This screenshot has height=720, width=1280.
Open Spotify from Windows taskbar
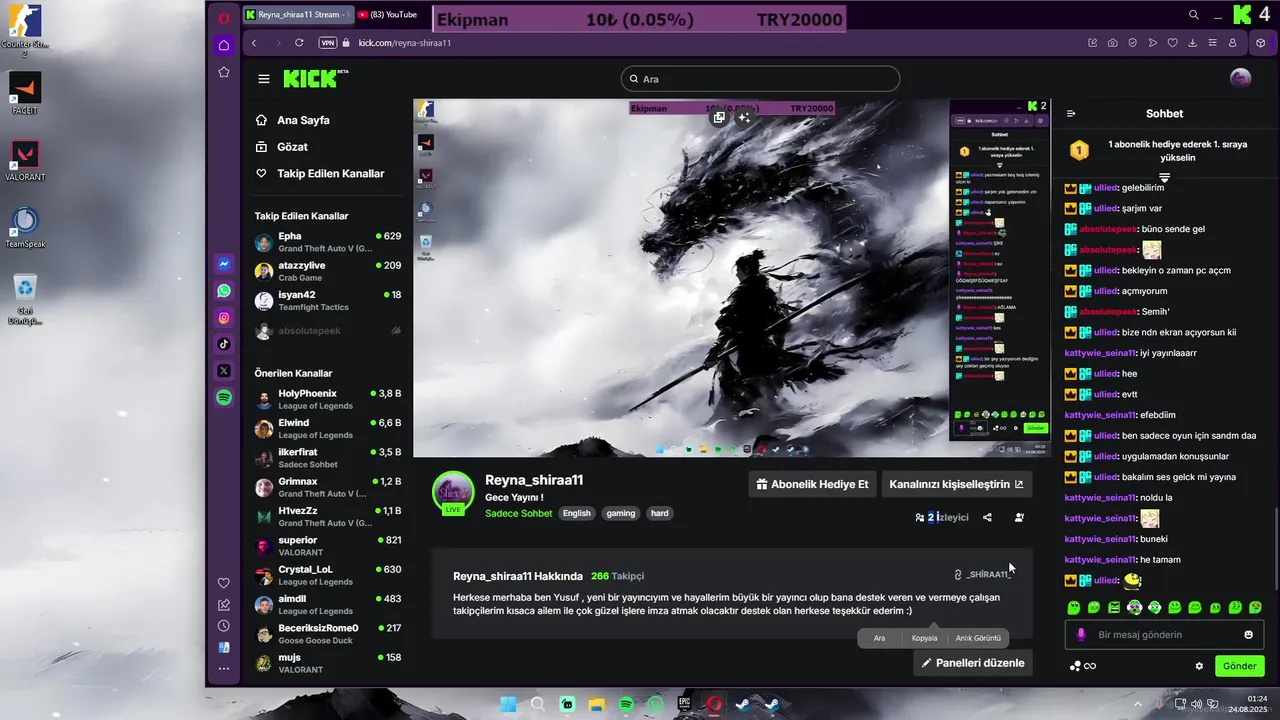tap(626, 704)
